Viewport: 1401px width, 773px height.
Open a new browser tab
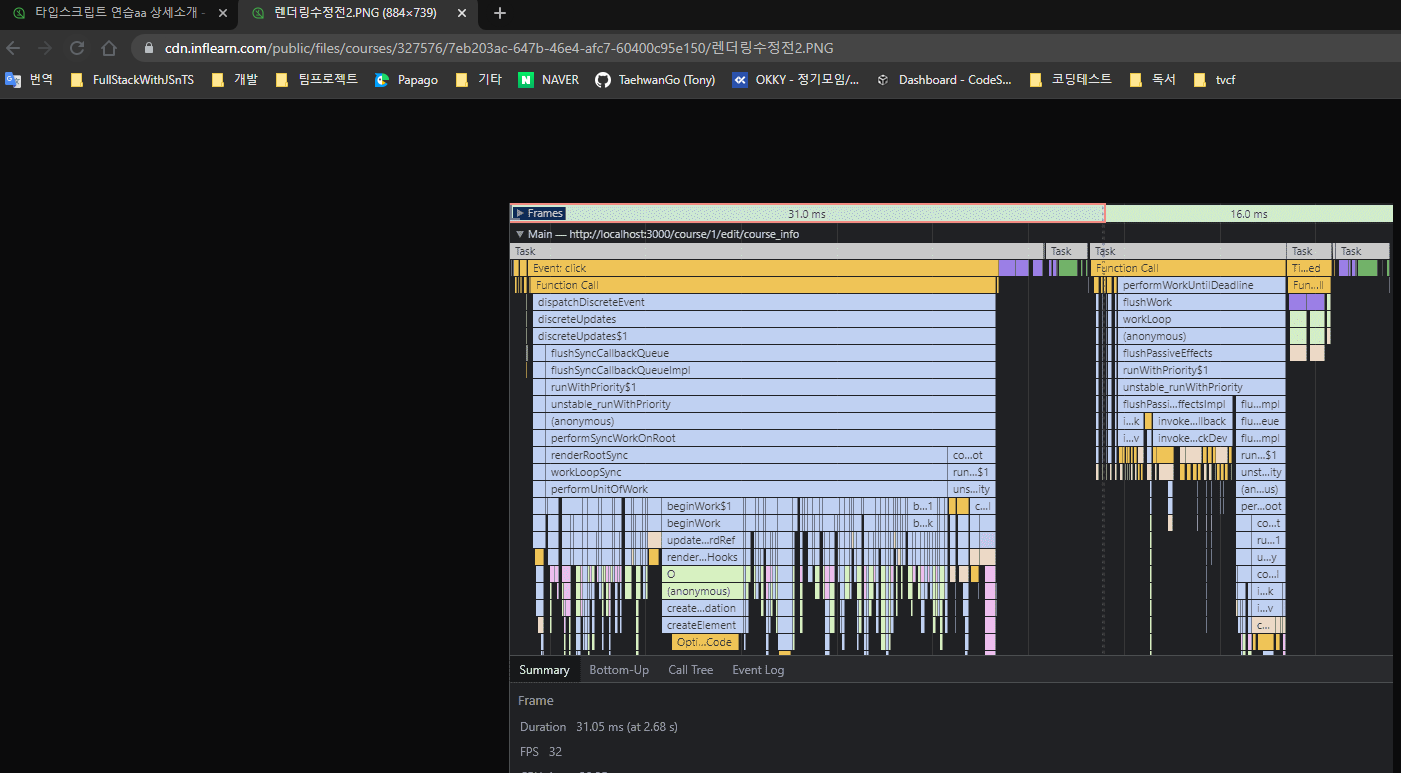[500, 13]
